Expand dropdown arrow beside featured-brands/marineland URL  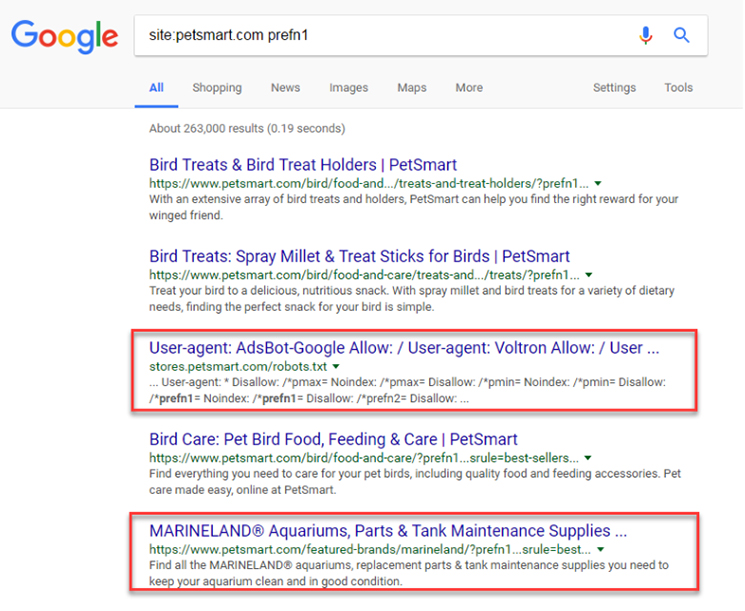click(x=601, y=550)
